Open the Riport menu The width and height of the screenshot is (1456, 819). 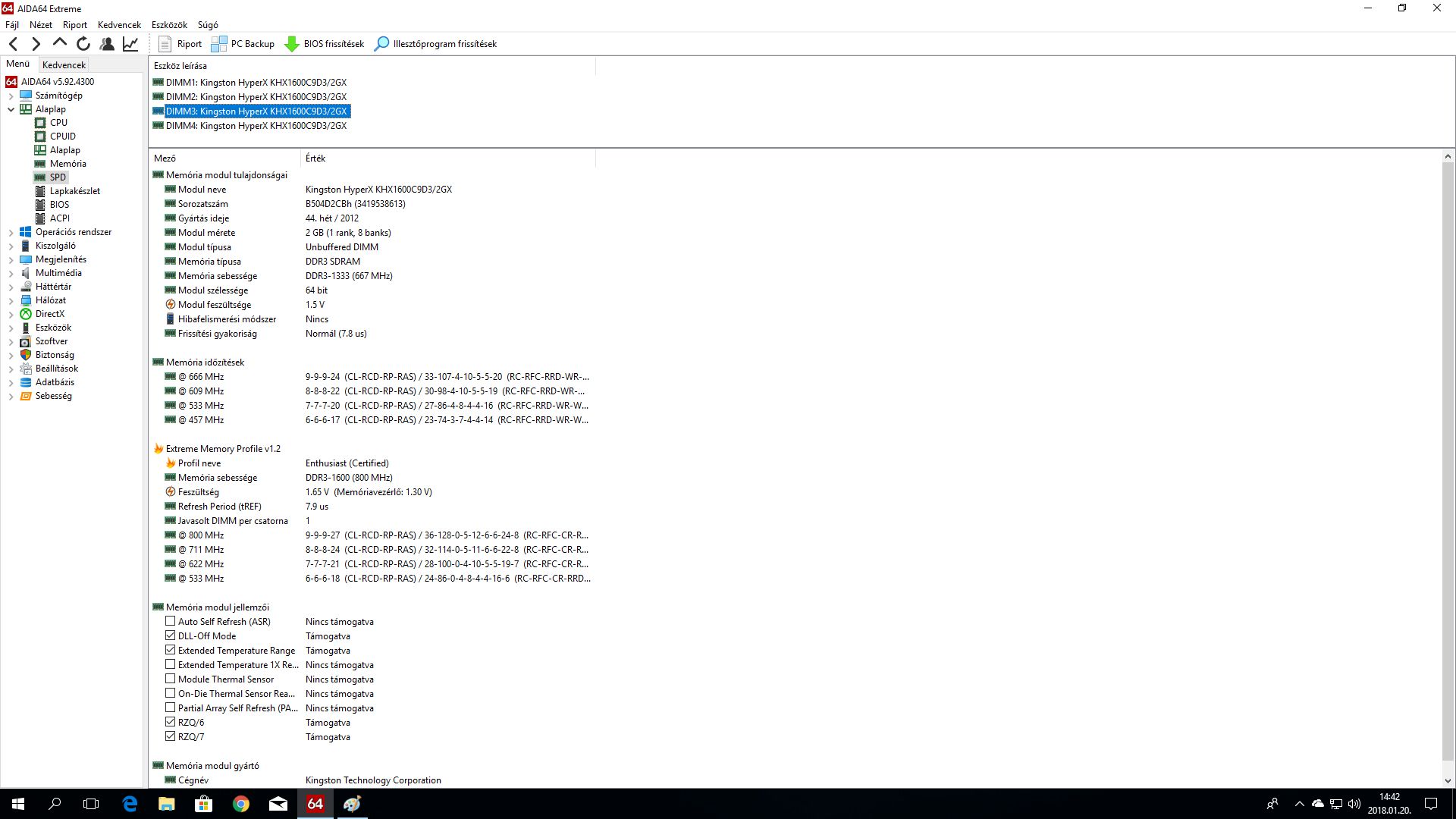pos(75,25)
